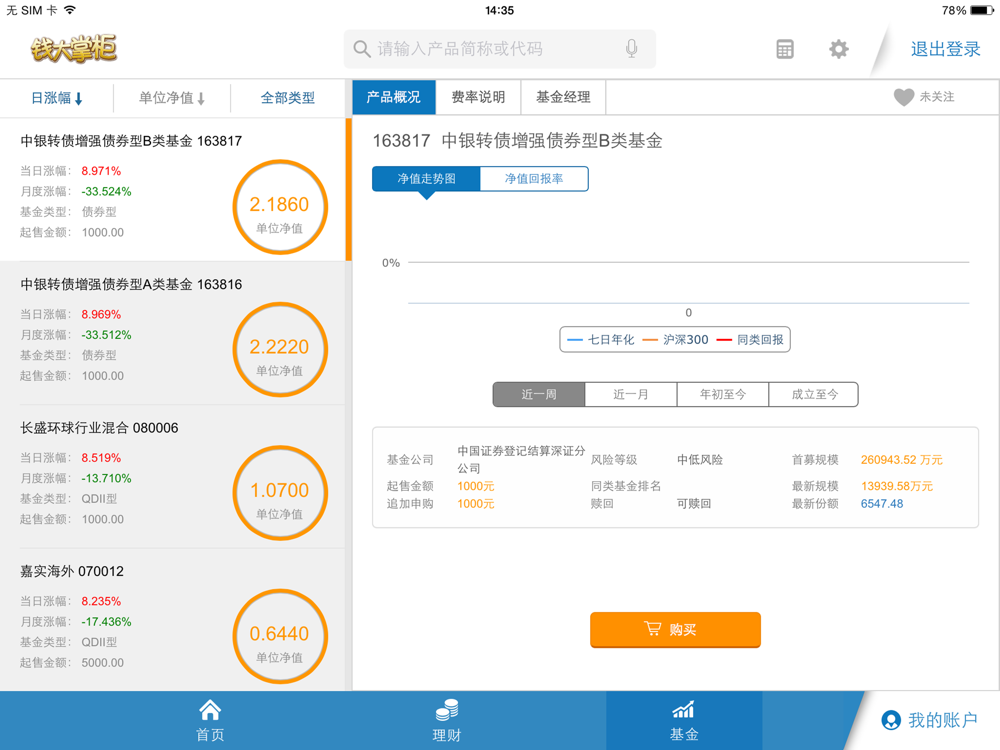Click the Wi-Fi icon in status bar
Viewport: 1000px width, 750px height.
[x=70, y=10]
